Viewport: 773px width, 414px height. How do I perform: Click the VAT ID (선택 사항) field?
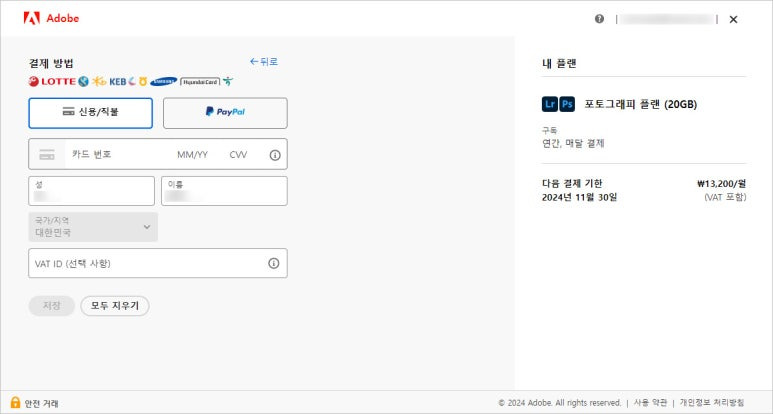[x=158, y=263]
